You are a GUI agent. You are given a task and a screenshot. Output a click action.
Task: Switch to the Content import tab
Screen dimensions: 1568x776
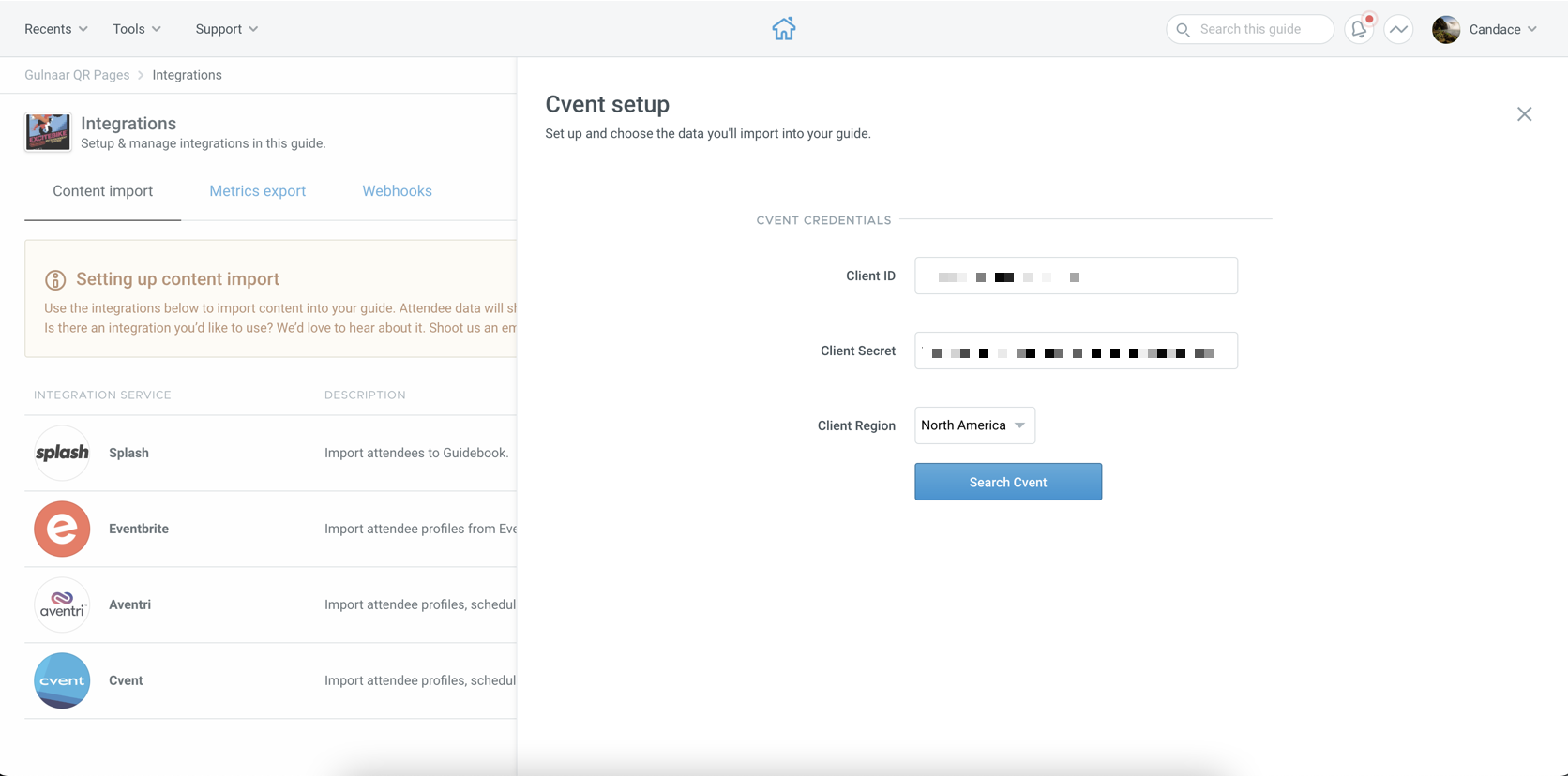[103, 191]
